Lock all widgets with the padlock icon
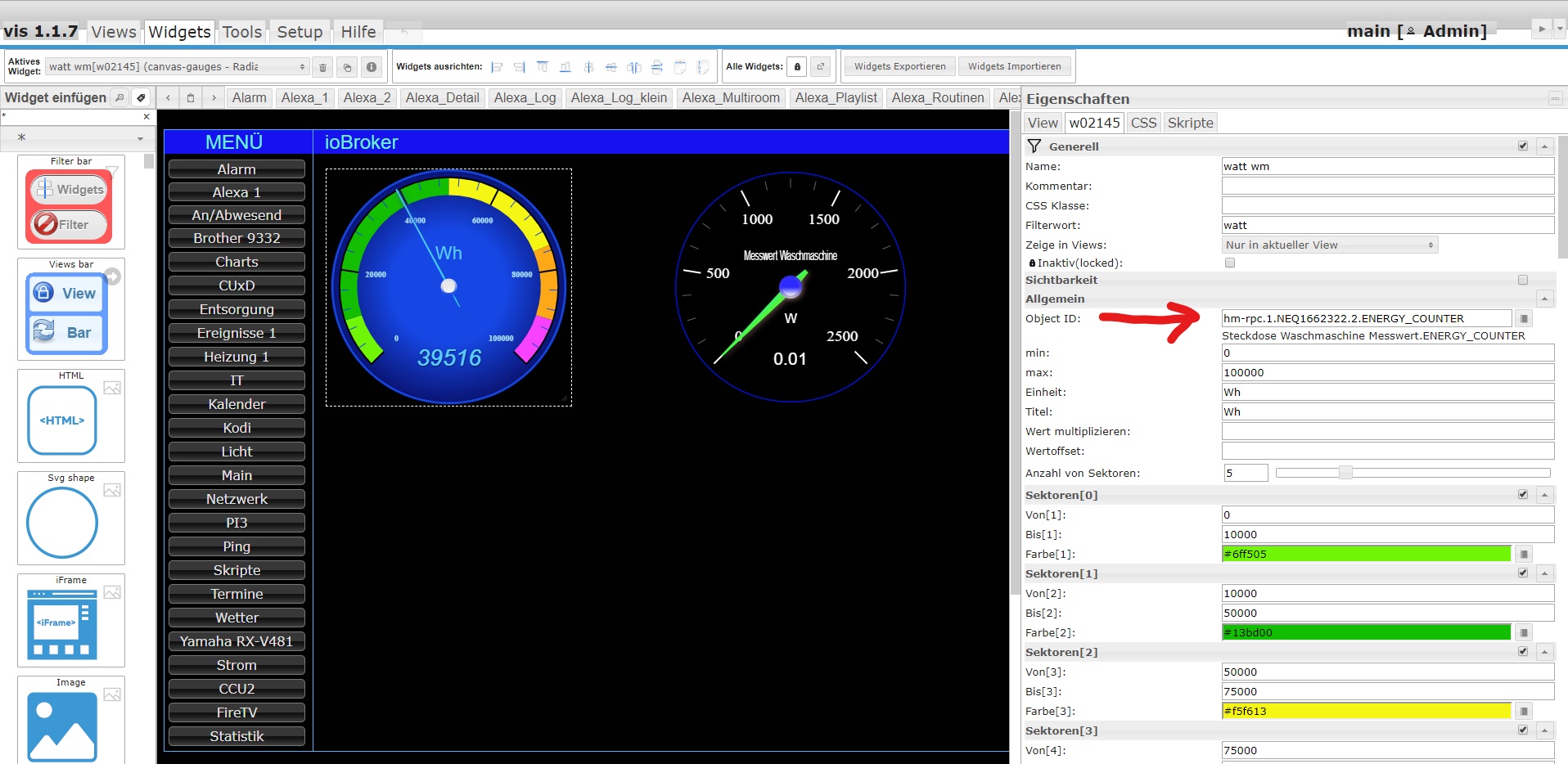The width and height of the screenshot is (1568, 764). click(x=797, y=67)
